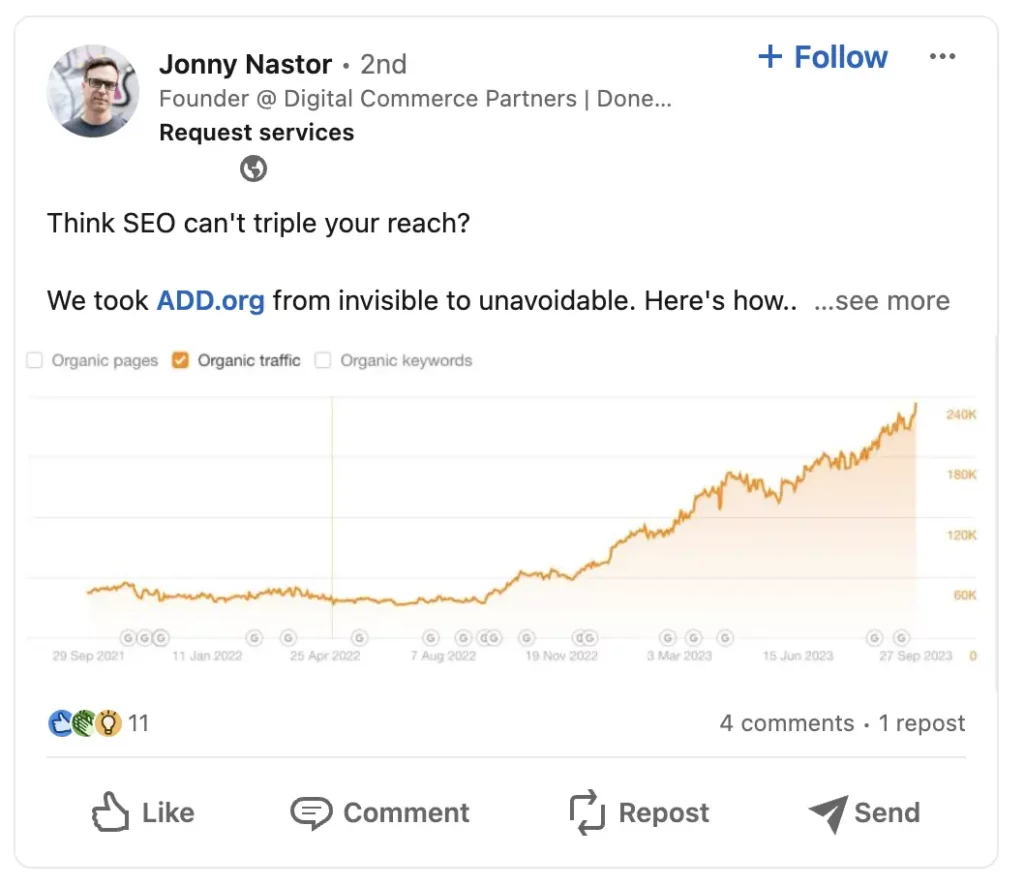Click the Repost arrows icon
The width and height of the screenshot is (1024, 887).
point(586,812)
